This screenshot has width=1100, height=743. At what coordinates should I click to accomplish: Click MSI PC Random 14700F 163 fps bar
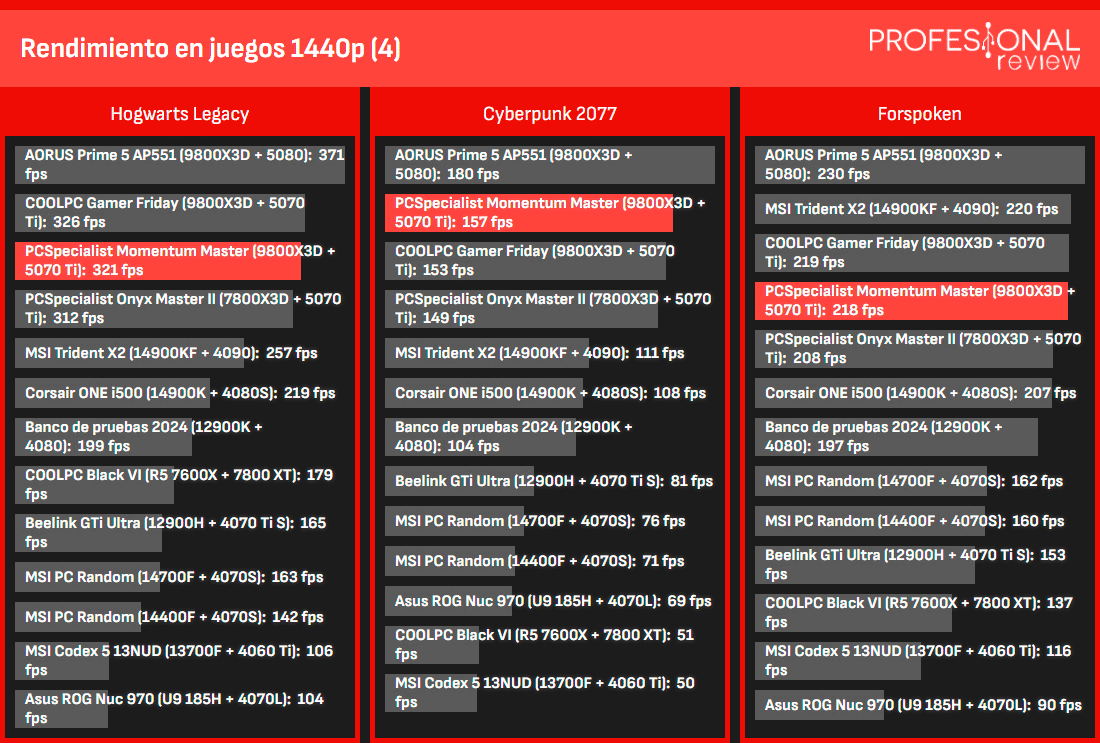coord(87,577)
